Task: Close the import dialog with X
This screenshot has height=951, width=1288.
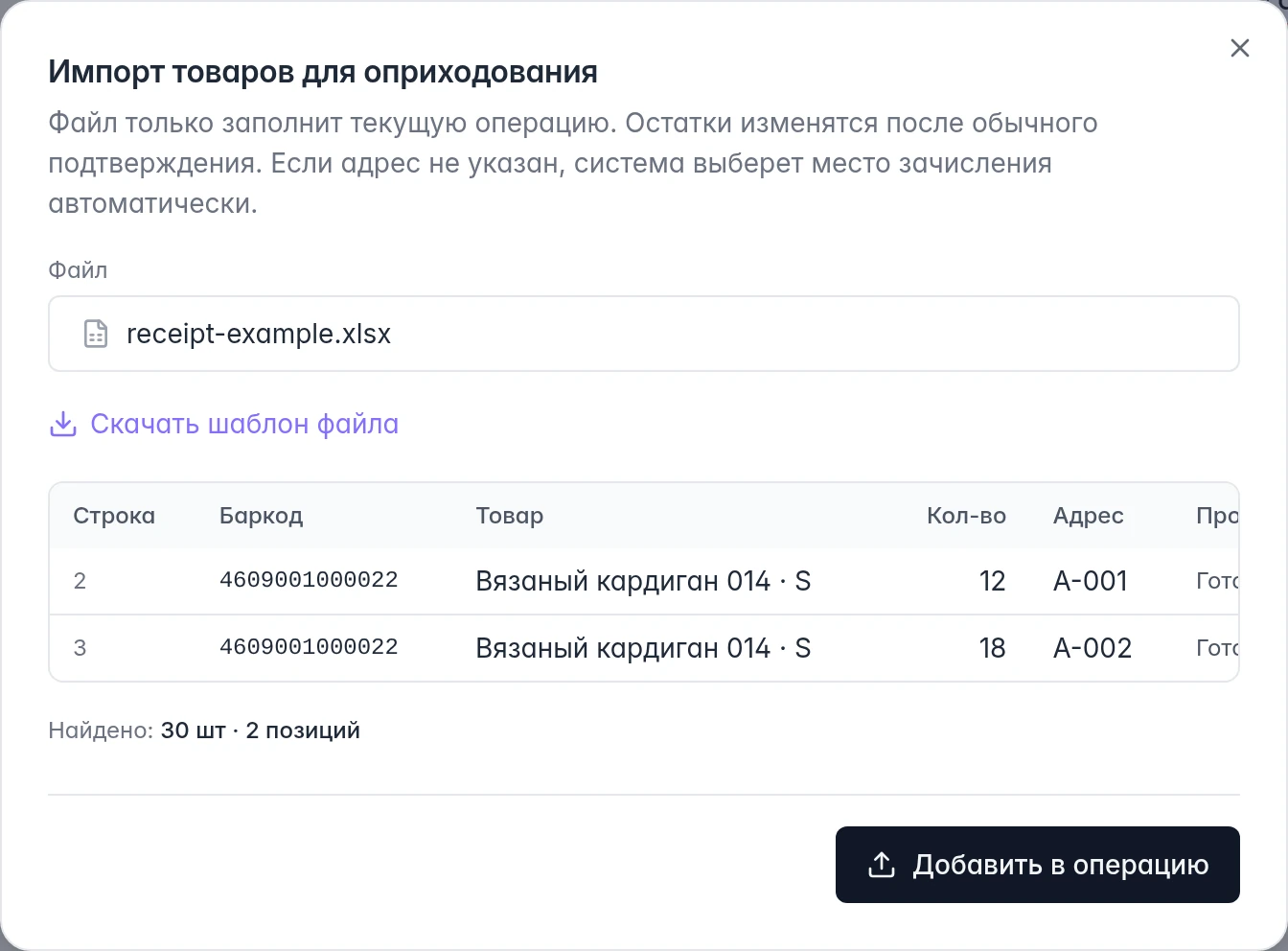Action: tap(1239, 48)
